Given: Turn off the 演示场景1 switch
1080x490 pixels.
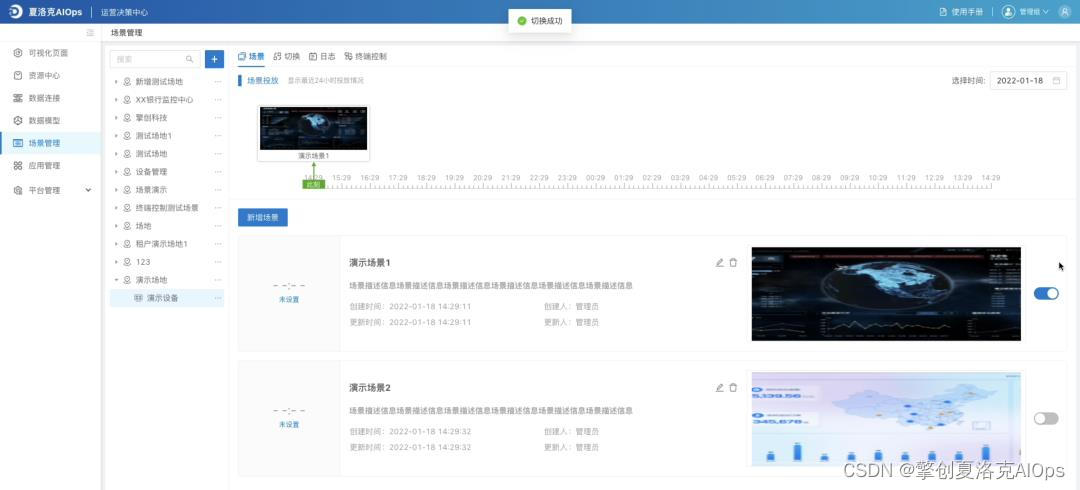Looking at the screenshot, I should point(1046,294).
